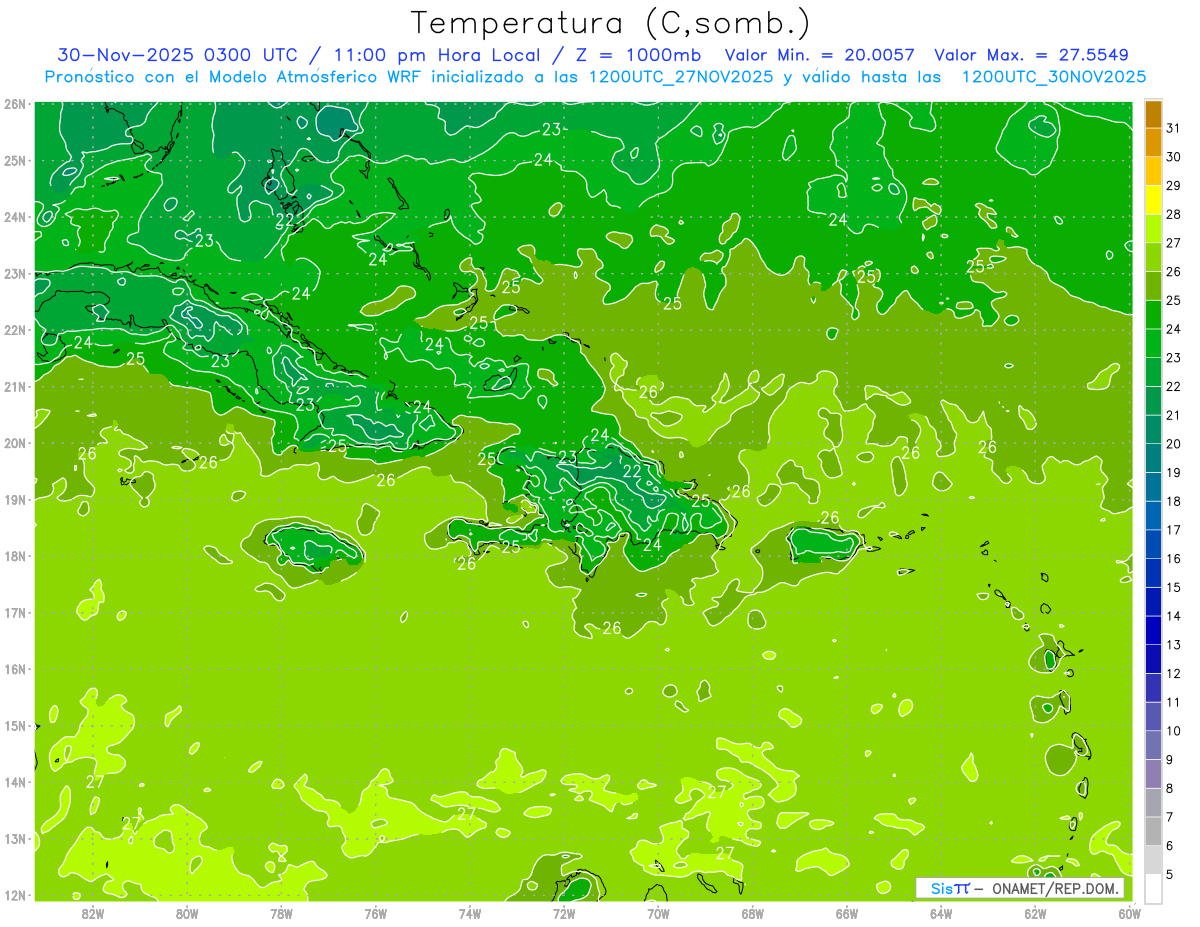Viewport: 1200px width, 927px height.
Task: Click the longitude axis label "66W"
Action: tap(847, 913)
